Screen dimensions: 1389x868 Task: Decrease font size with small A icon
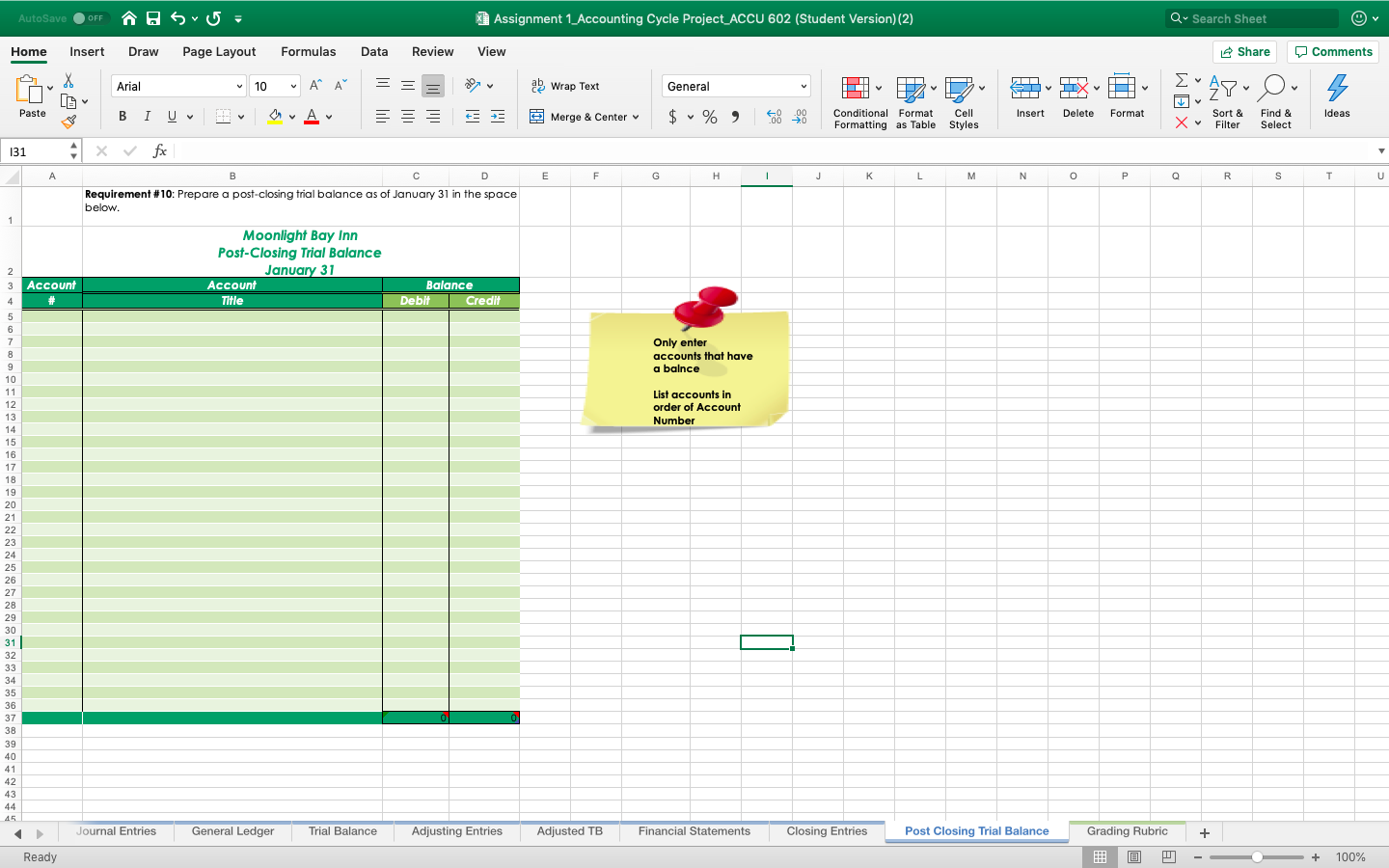click(x=340, y=86)
